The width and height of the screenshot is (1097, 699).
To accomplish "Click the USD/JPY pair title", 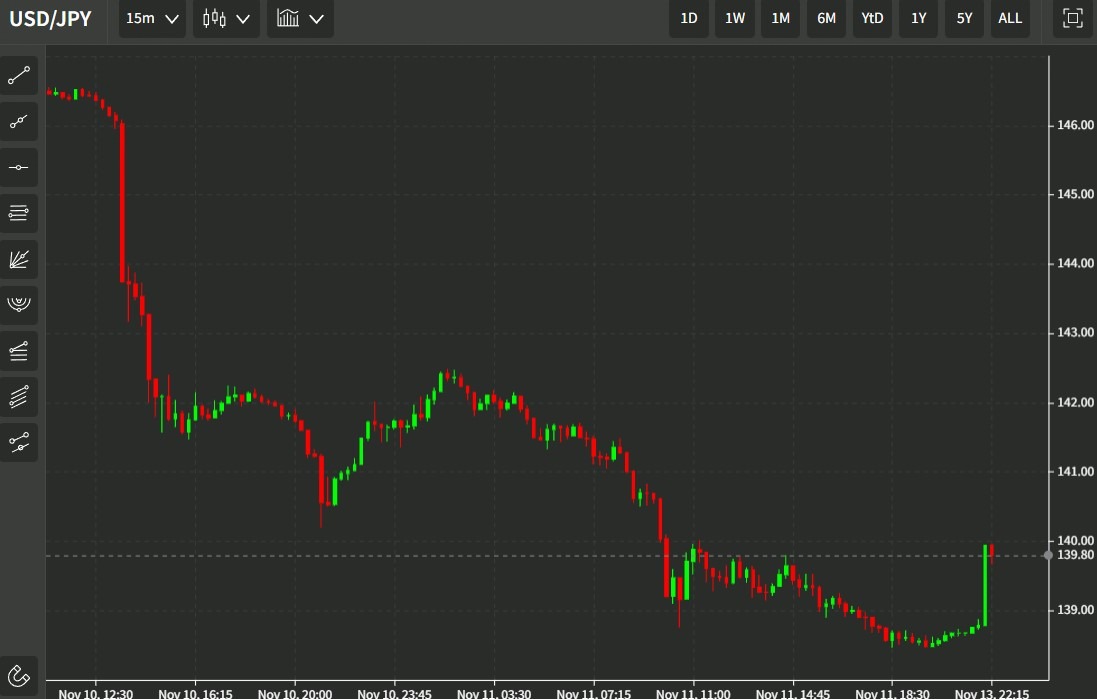I will pos(50,19).
